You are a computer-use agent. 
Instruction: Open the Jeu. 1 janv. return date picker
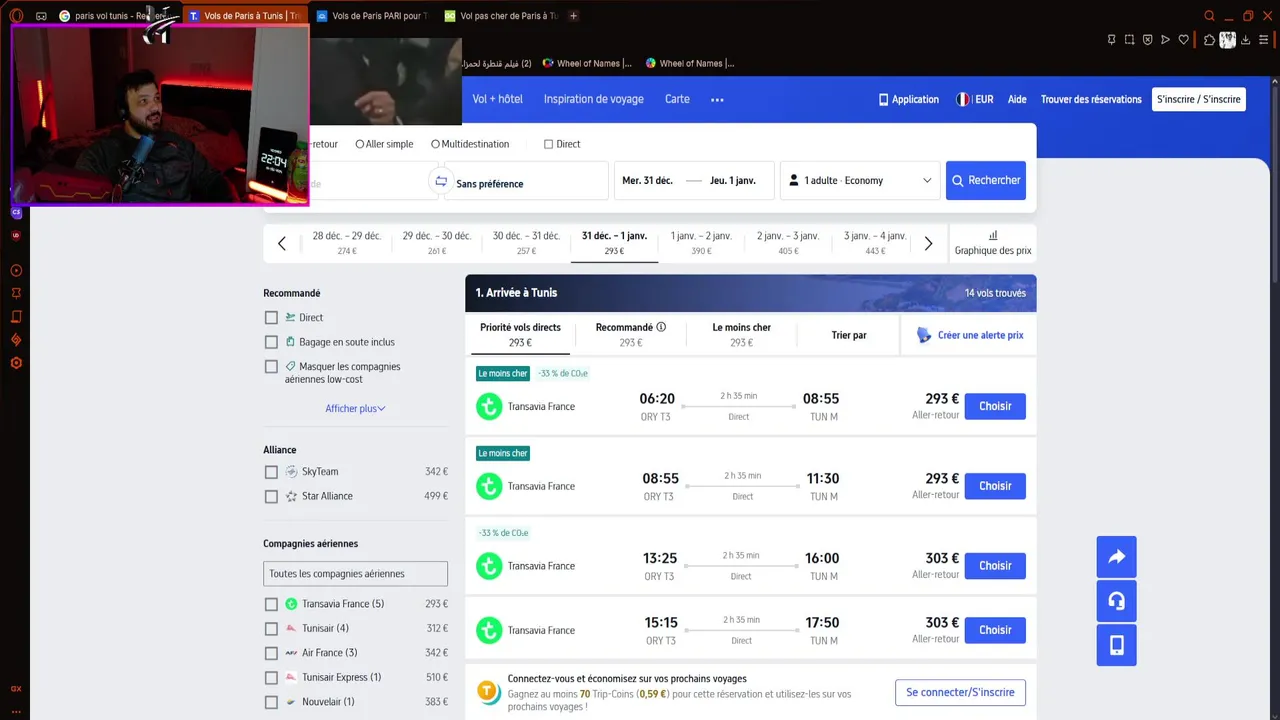click(733, 181)
